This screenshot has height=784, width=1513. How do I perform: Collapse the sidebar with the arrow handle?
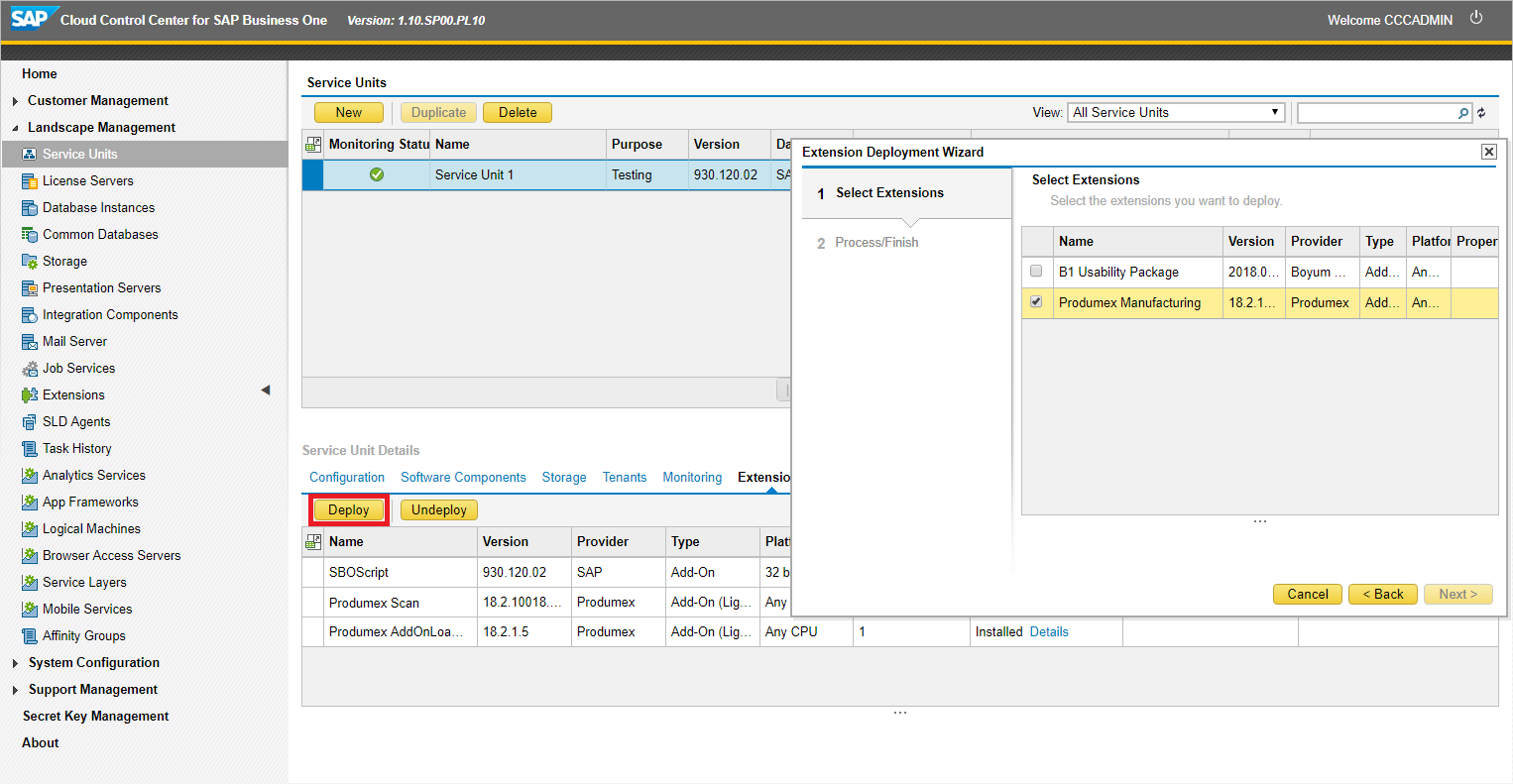click(266, 391)
